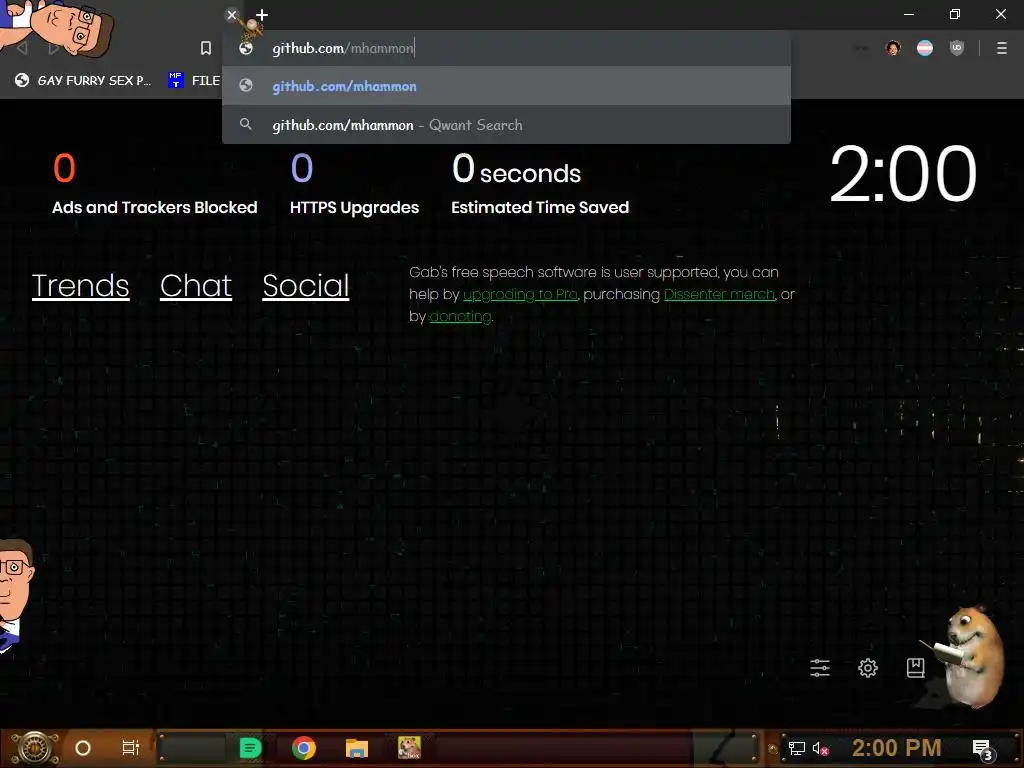Click the globe icon in address bar
This screenshot has width=1024, height=768.
click(x=246, y=48)
